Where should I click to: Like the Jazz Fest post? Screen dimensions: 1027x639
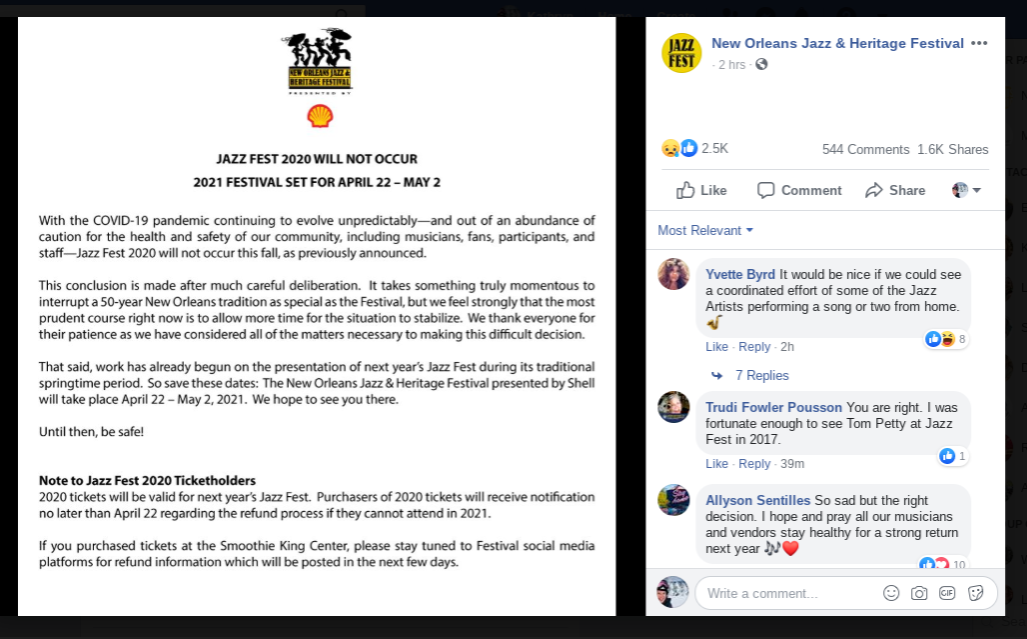tap(701, 190)
